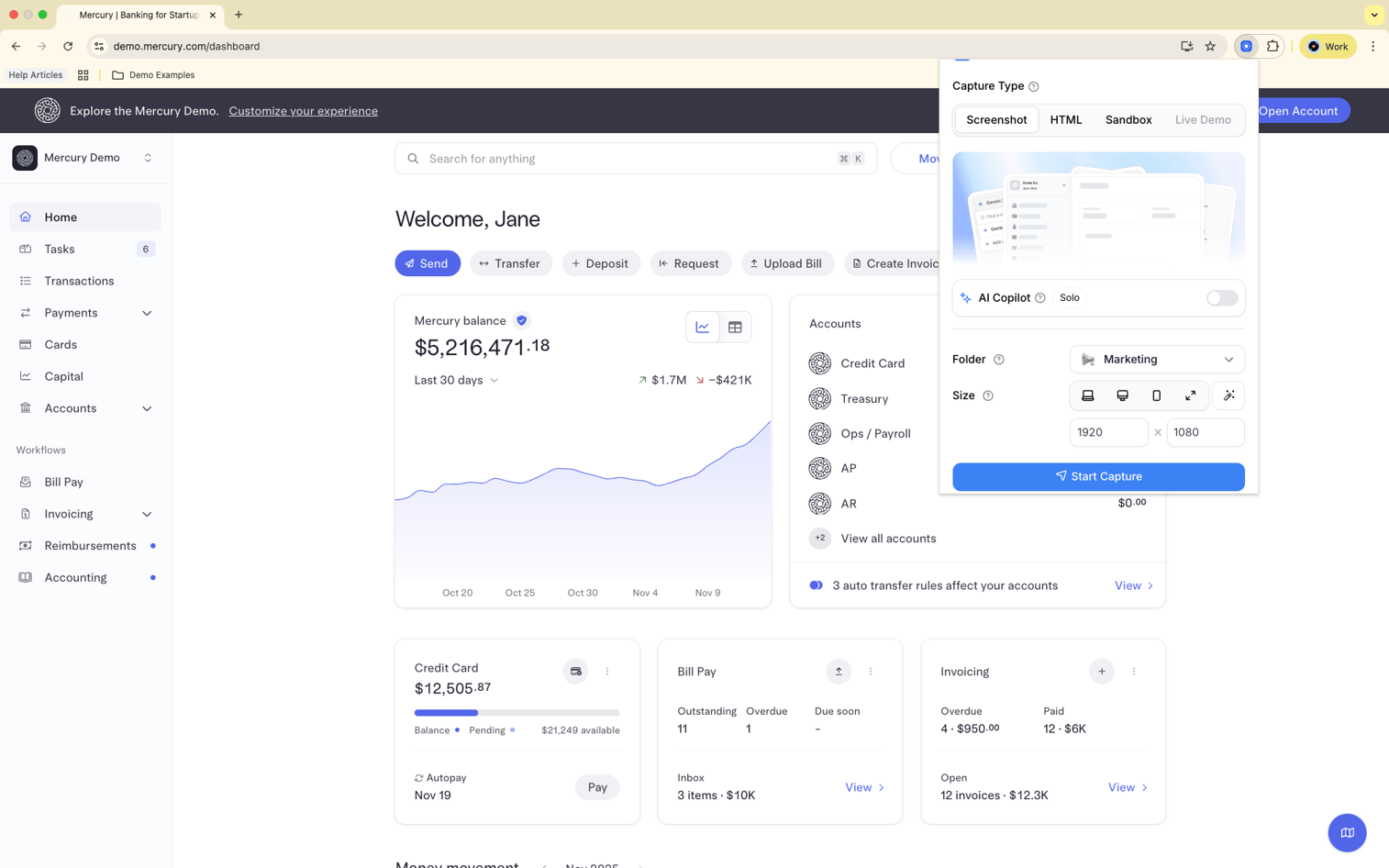1389x868 pixels.
Task: Choose the Live Demo capture type tab
Action: point(1203,120)
